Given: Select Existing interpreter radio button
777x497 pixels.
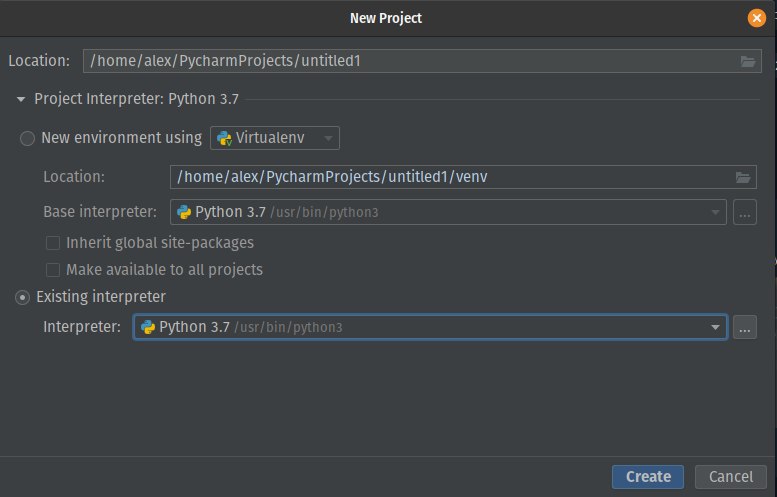Looking at the screenshot, I should point(22,297).
